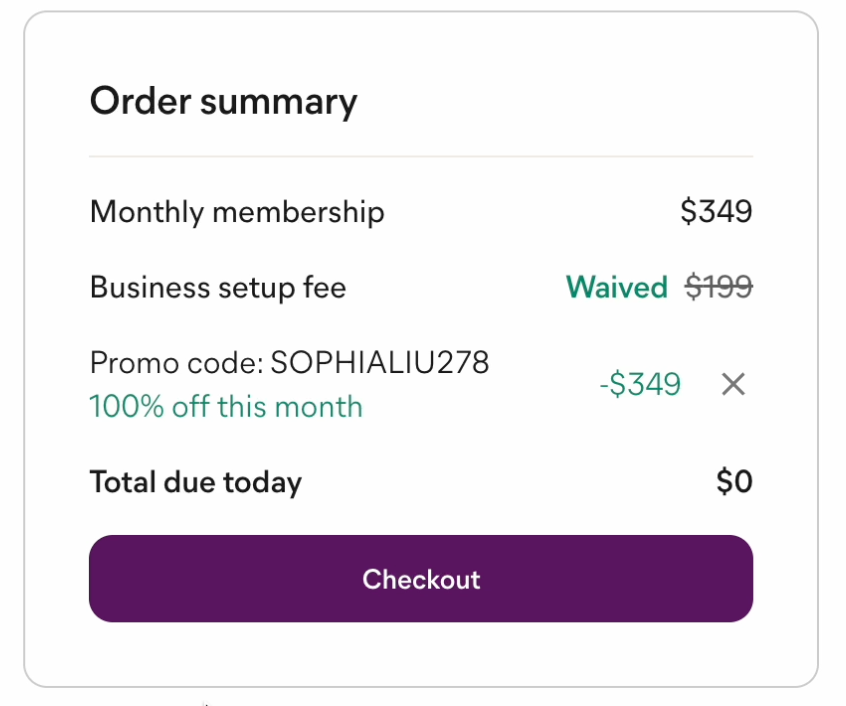Remove the SOPHIALIU278 promo code

click(x=733, y=384)
